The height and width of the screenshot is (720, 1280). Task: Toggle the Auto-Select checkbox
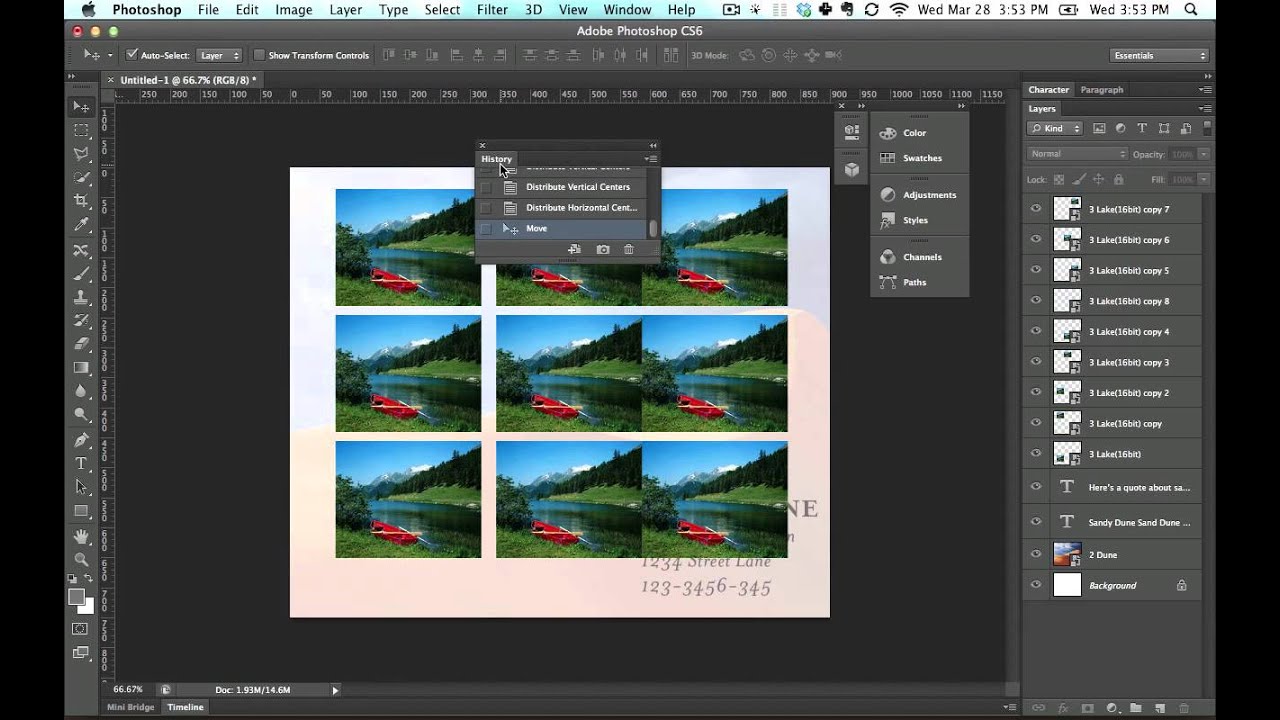(x=131, y=55)
